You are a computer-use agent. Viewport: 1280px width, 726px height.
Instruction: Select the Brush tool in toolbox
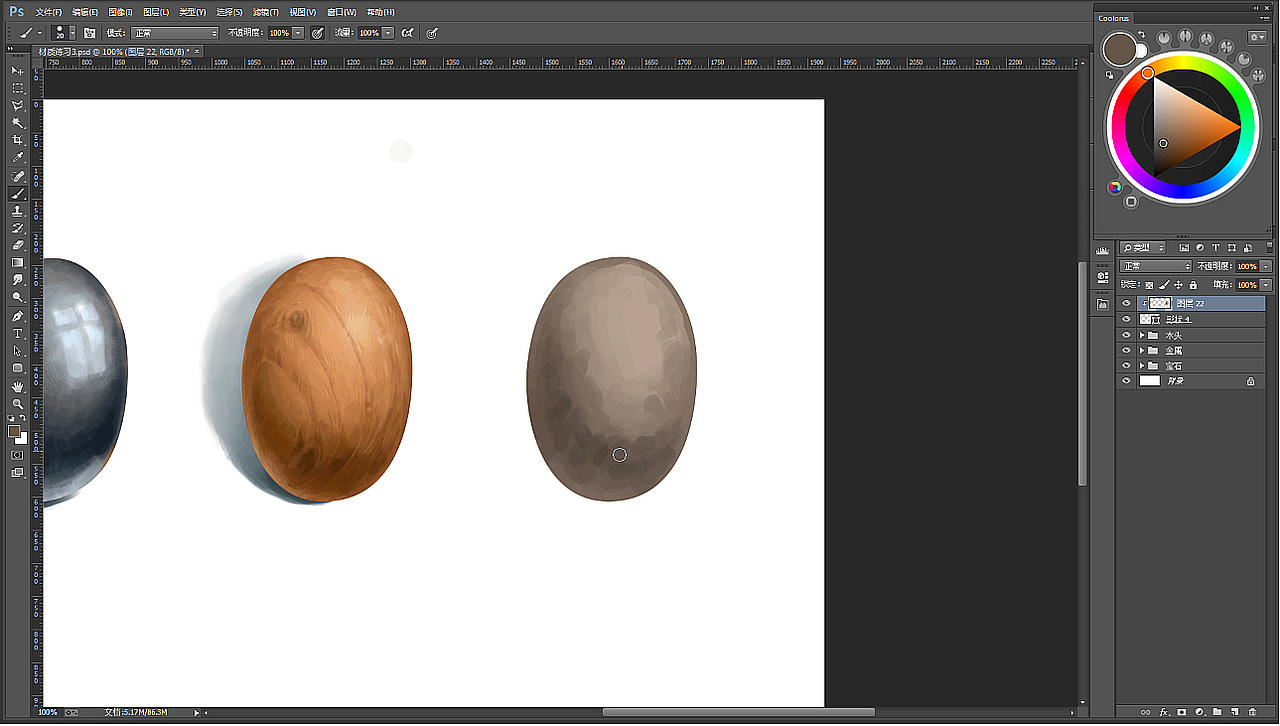pos(17,194)
